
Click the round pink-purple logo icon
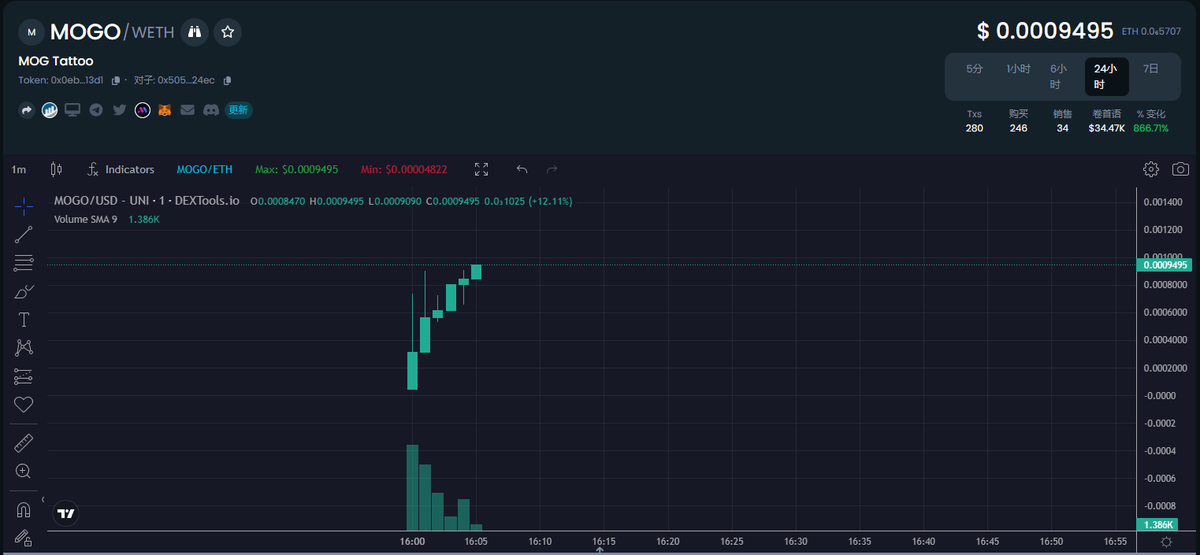coord(142,110)
